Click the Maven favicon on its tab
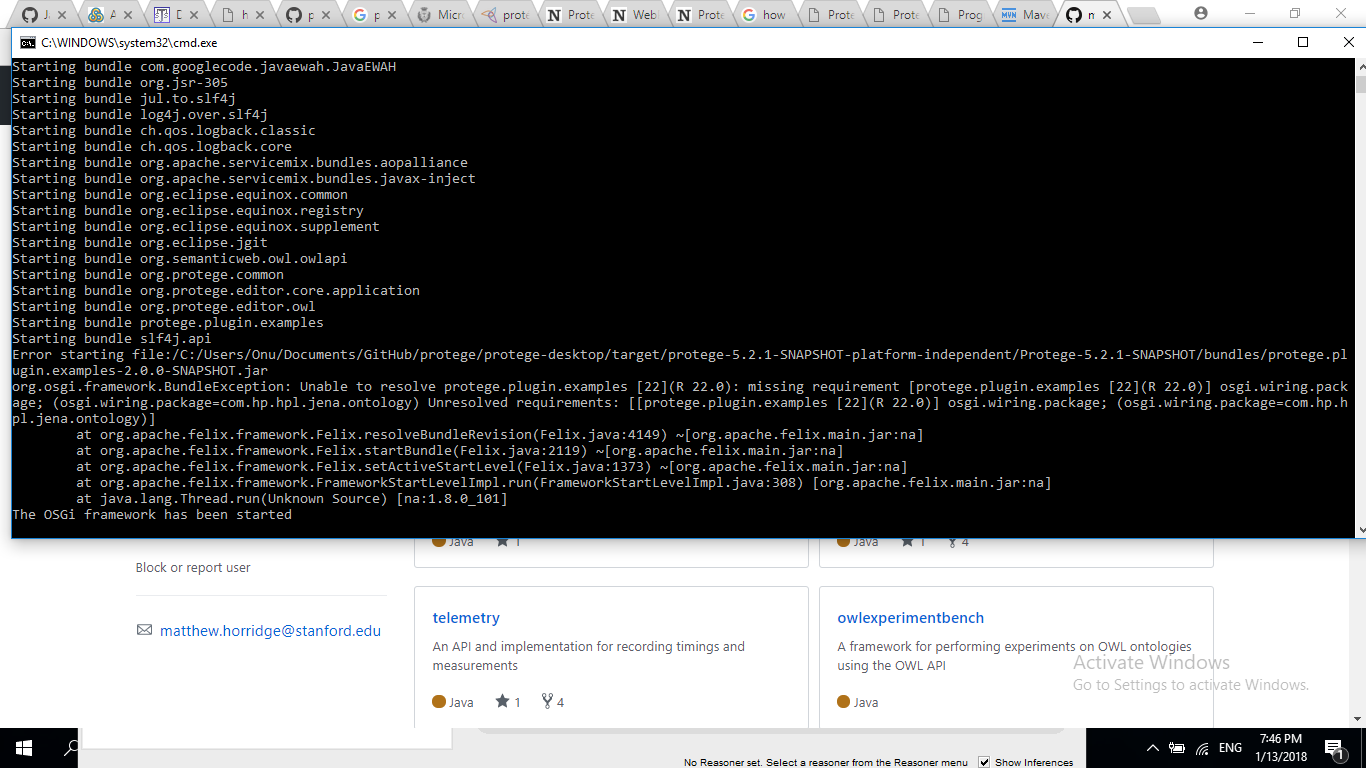The image size is (1366, 768). (x=1010, y=14)
